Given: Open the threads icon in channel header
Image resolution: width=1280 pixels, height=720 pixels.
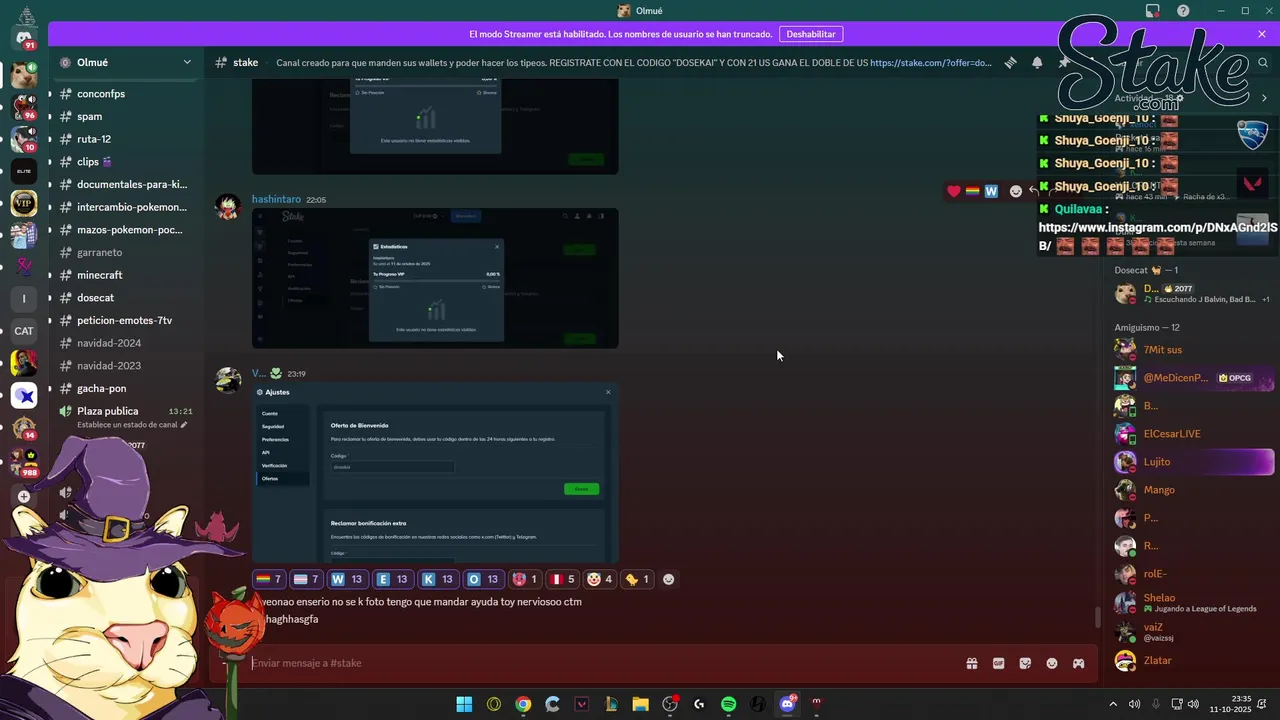Looking at the screenshot, I should (x=1011, y=62).
